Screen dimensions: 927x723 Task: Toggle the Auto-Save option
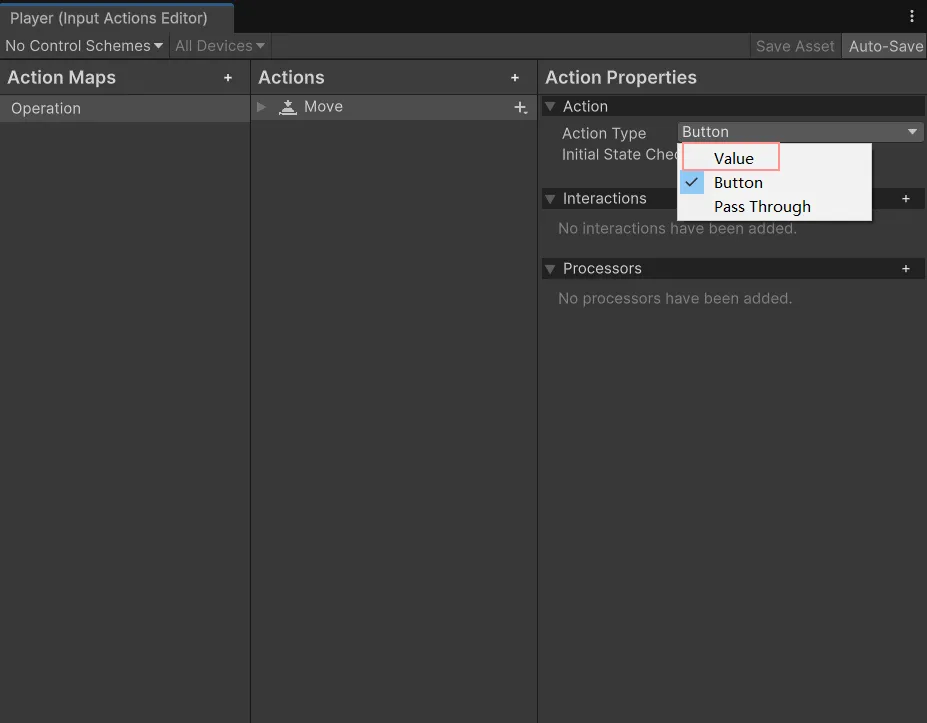pyautogui.click(x=885, y=46)
